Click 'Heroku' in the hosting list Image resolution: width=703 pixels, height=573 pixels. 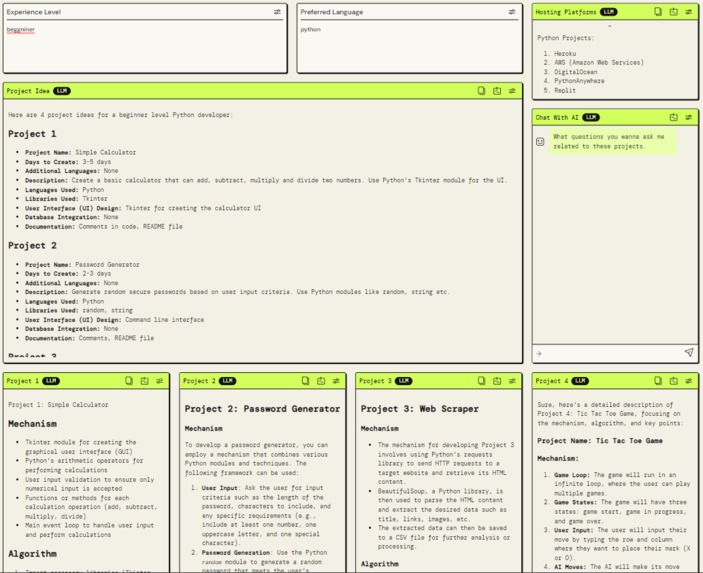[565, 53]
